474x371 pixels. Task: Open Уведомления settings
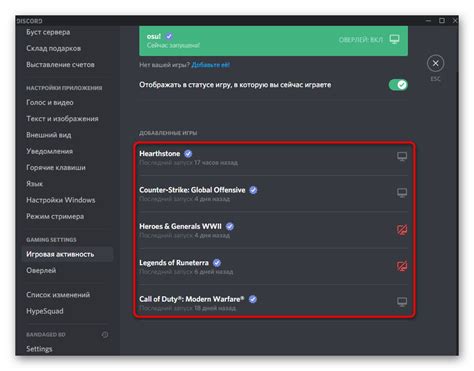[50, 151]
